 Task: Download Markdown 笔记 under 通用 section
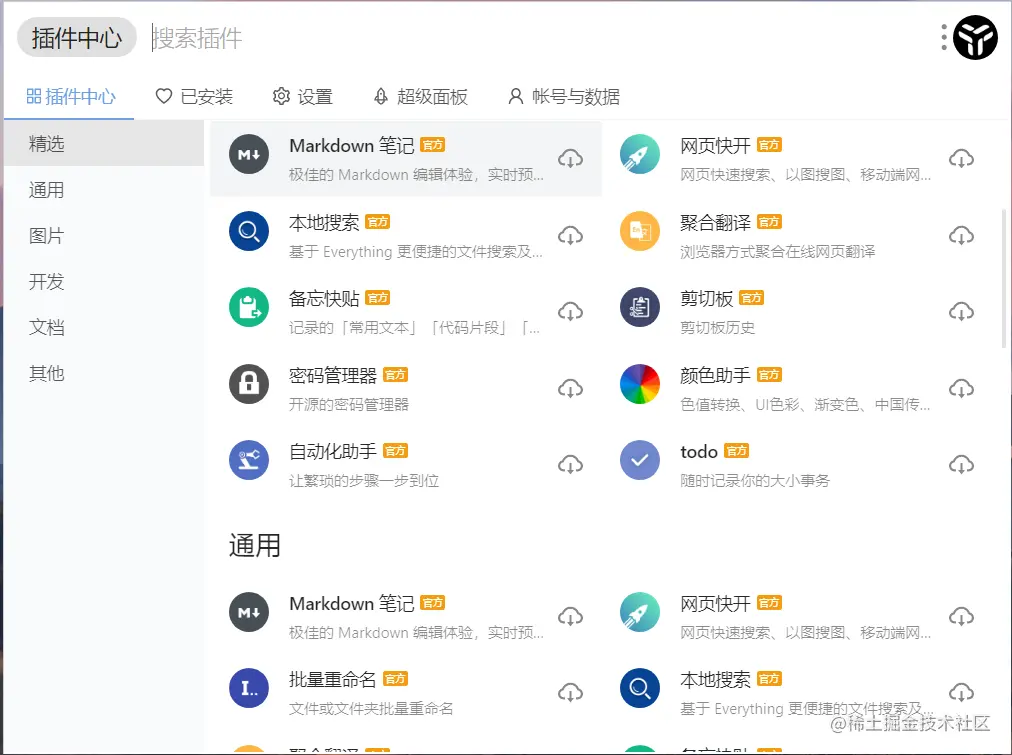pyautogui.click(x=571, y=616)
